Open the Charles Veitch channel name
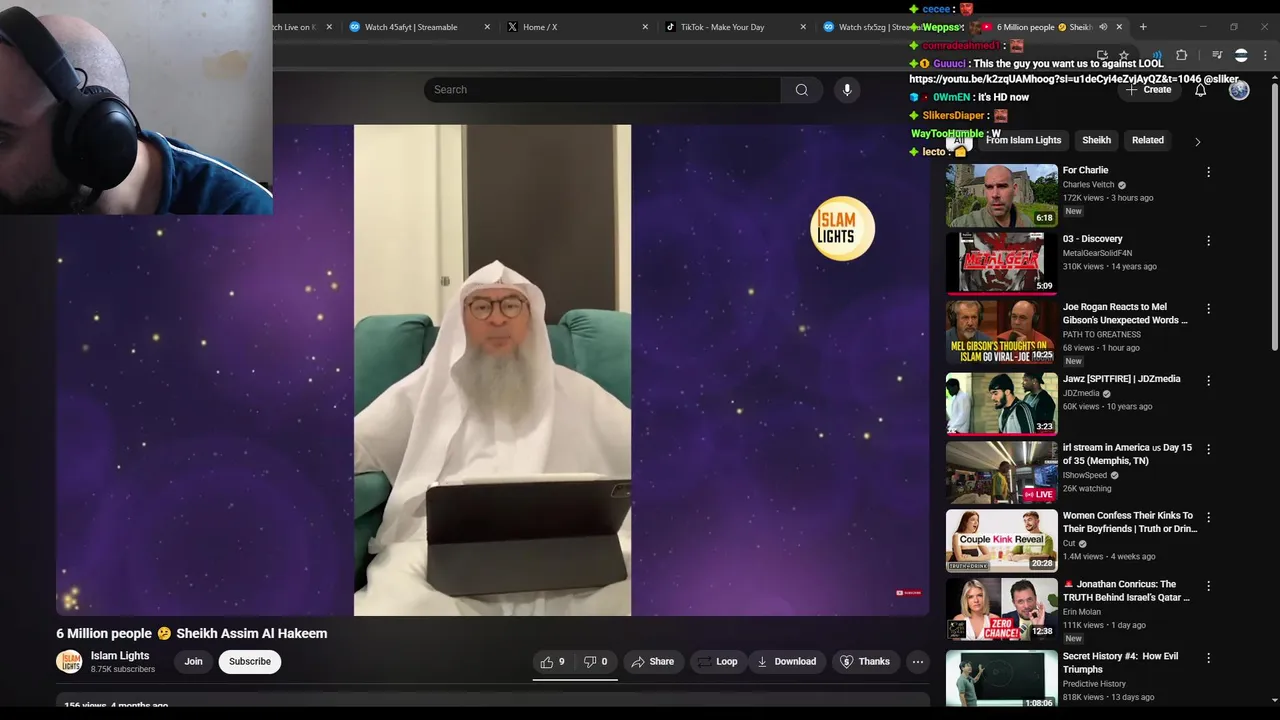 (x=1088, y=185)
